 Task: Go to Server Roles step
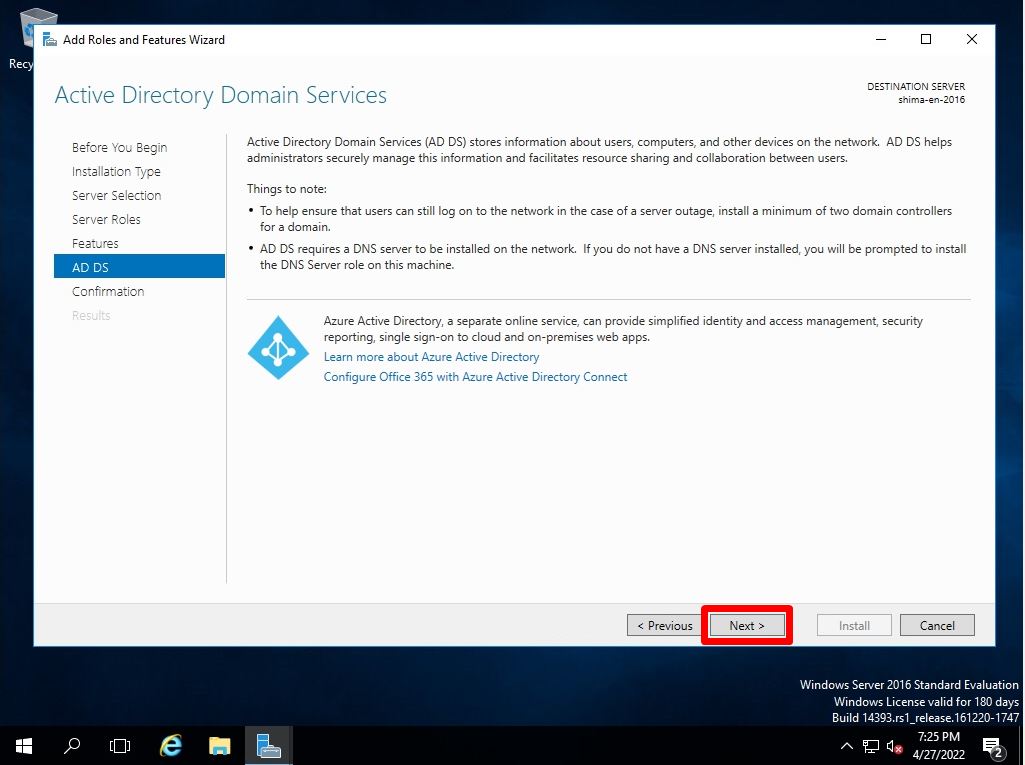(106, 219)
